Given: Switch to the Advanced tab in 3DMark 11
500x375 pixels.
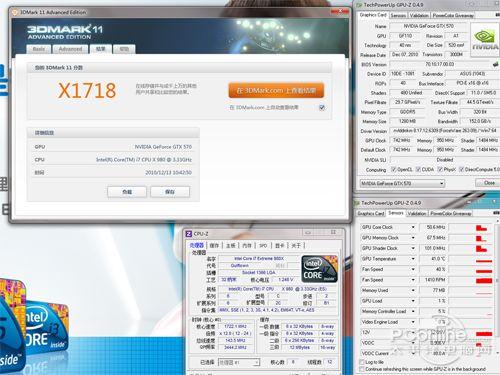Looking at the screenshot, I should 70,49.
